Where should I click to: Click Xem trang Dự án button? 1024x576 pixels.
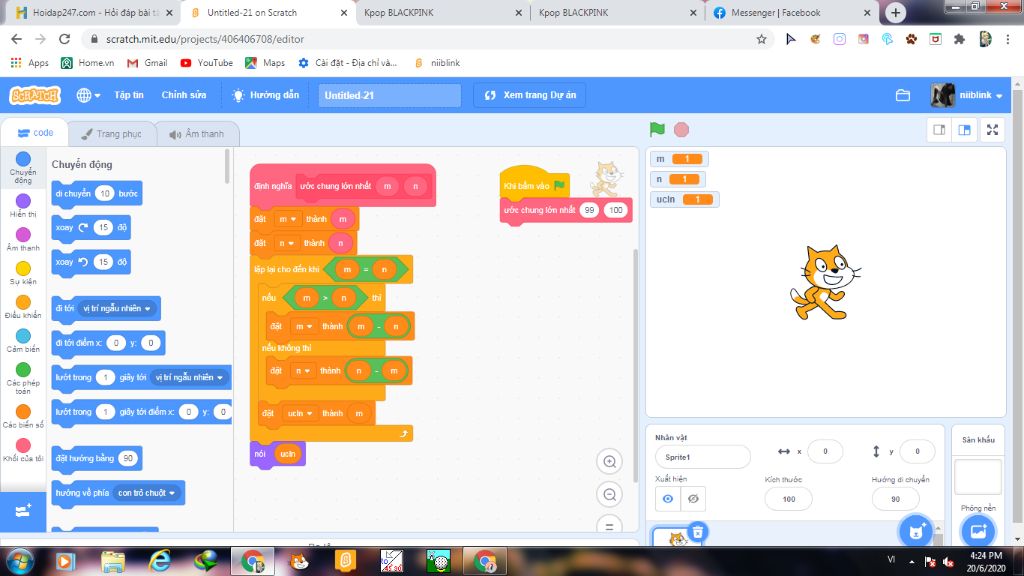(x=530, y=95)
